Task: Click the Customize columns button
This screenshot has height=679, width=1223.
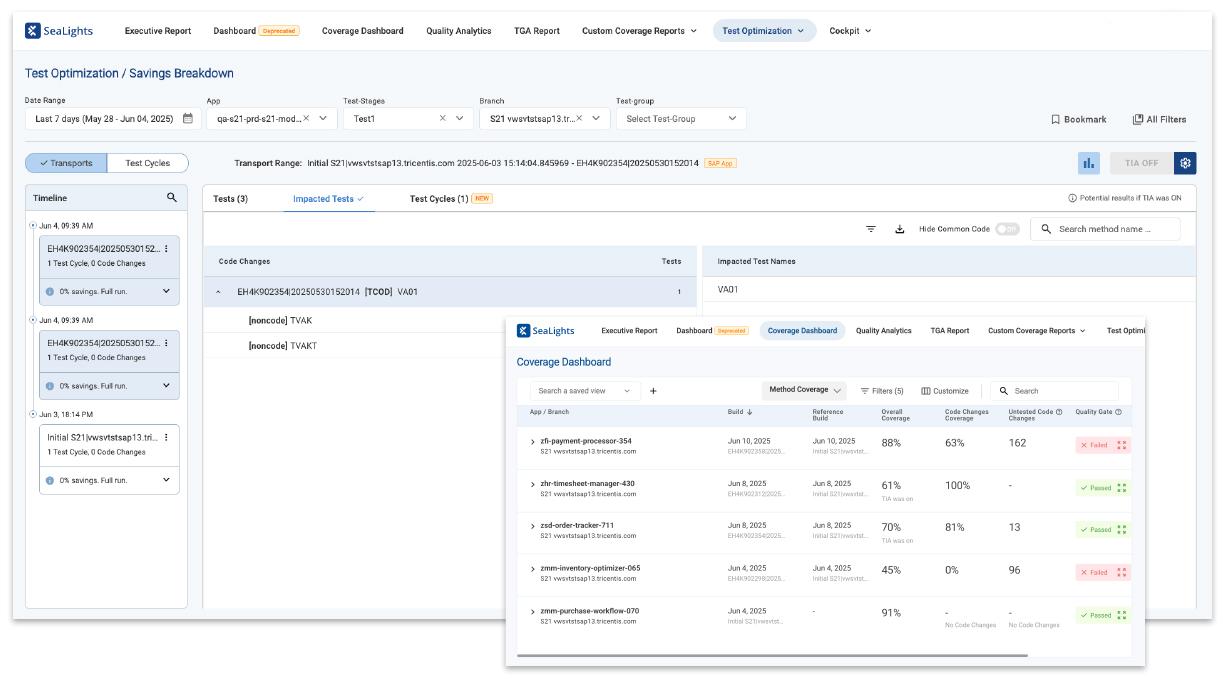Action: click(x=945, y=391)
